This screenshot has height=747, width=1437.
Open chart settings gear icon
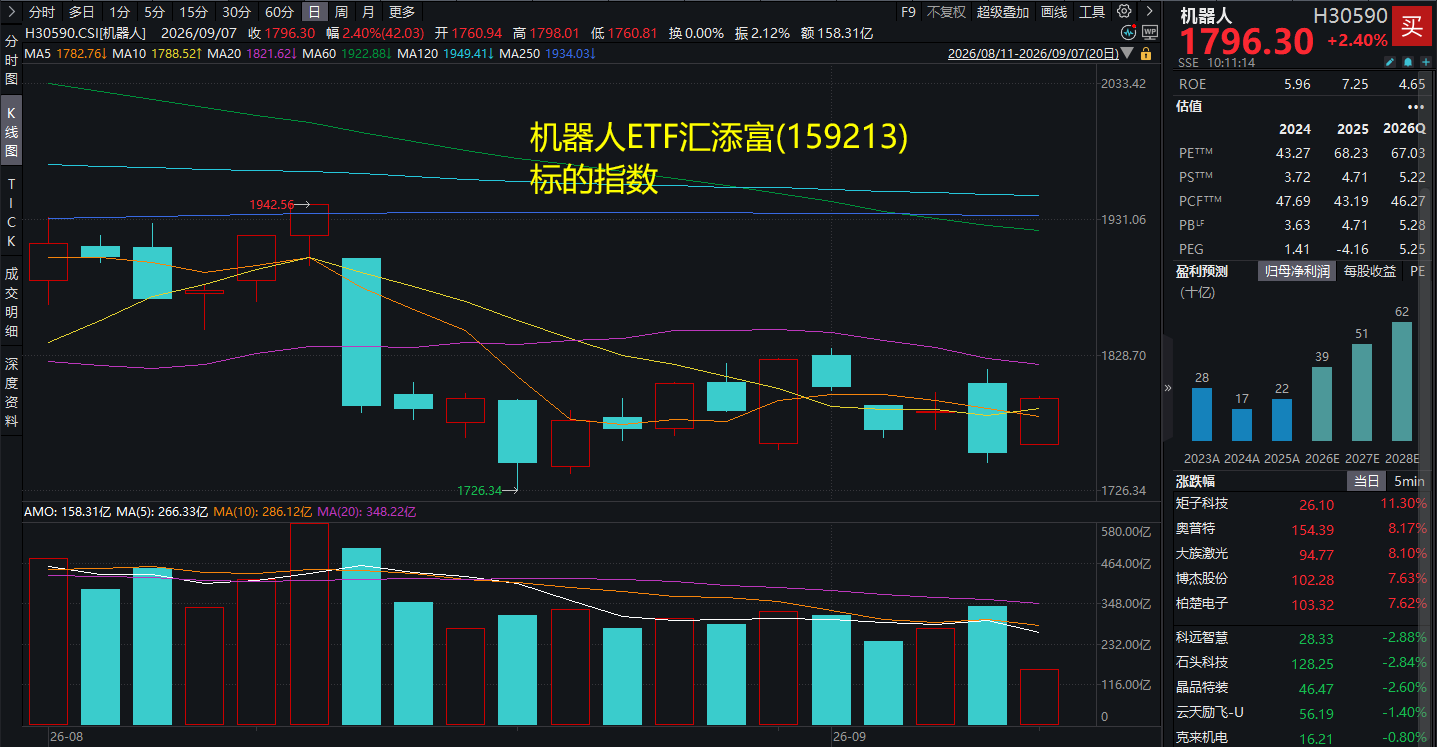(x=1124, y=11)
